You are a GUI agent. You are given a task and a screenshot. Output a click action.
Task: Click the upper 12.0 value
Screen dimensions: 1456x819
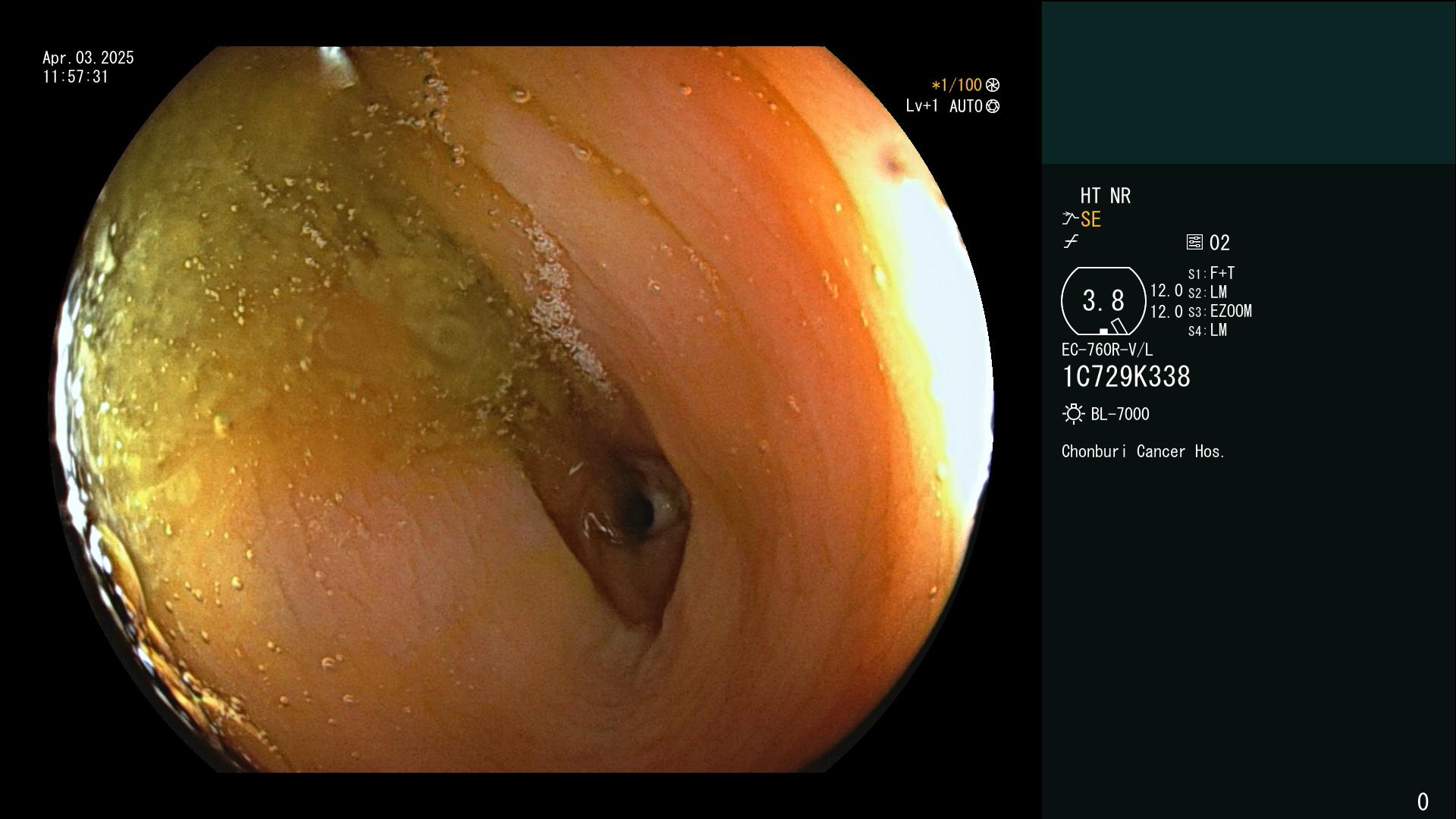click(x=1166, y=290)
